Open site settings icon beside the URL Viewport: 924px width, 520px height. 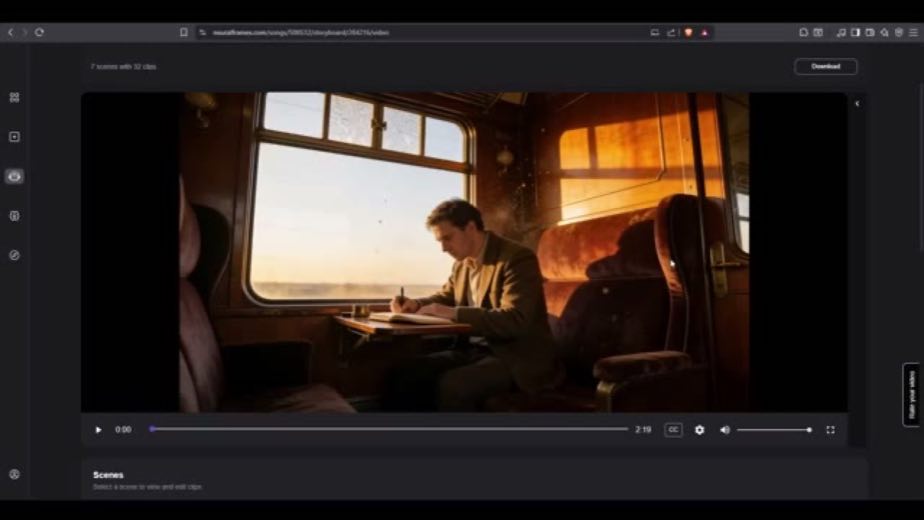pyautogui.click(x=203, y=32)
